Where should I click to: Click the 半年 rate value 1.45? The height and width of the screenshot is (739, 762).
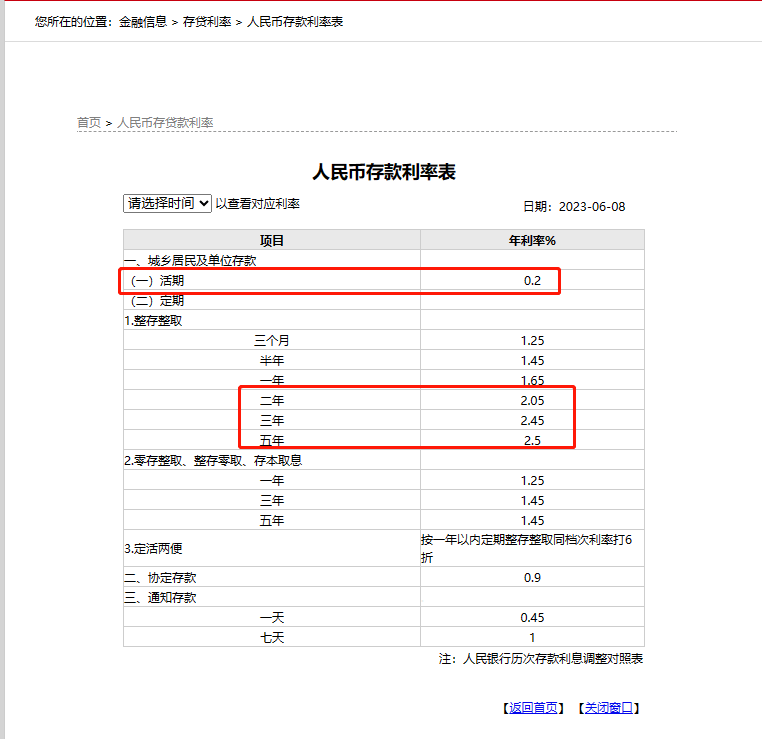pos(532,361)
